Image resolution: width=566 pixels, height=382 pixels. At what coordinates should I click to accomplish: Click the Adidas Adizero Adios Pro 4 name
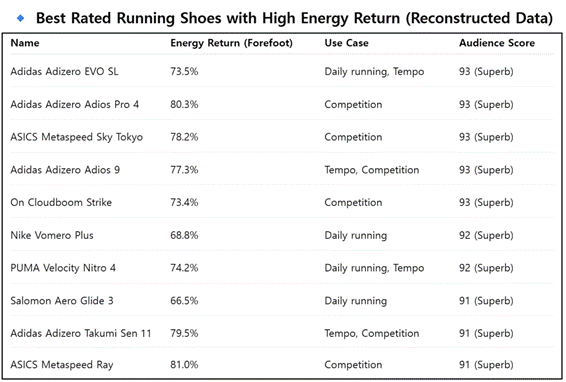point(74,104)
